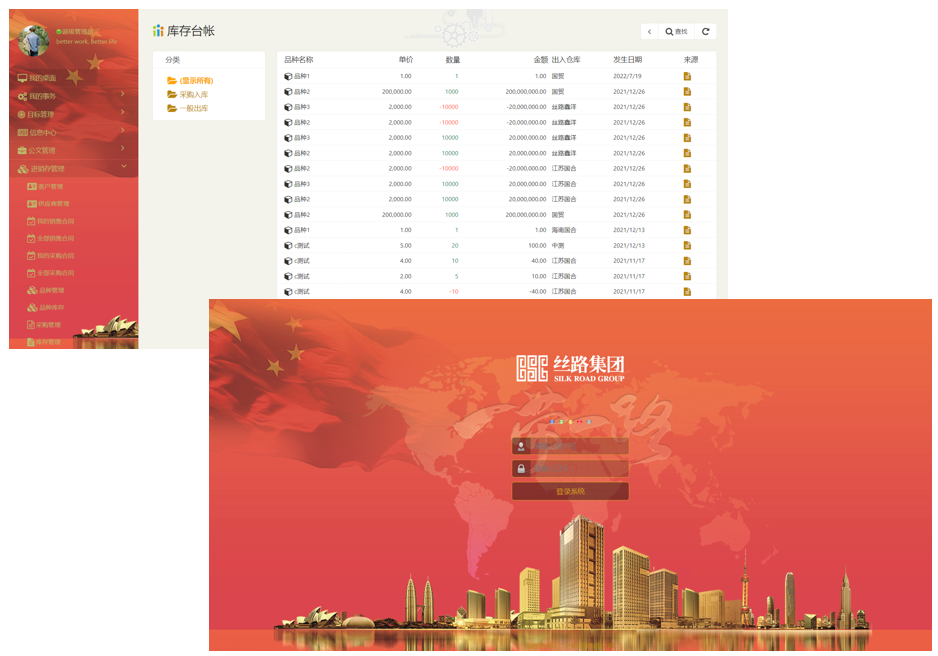Open 采购管理 submenu item
The width and height of the screenshot is (938, 656).
[x=44, y=325]
